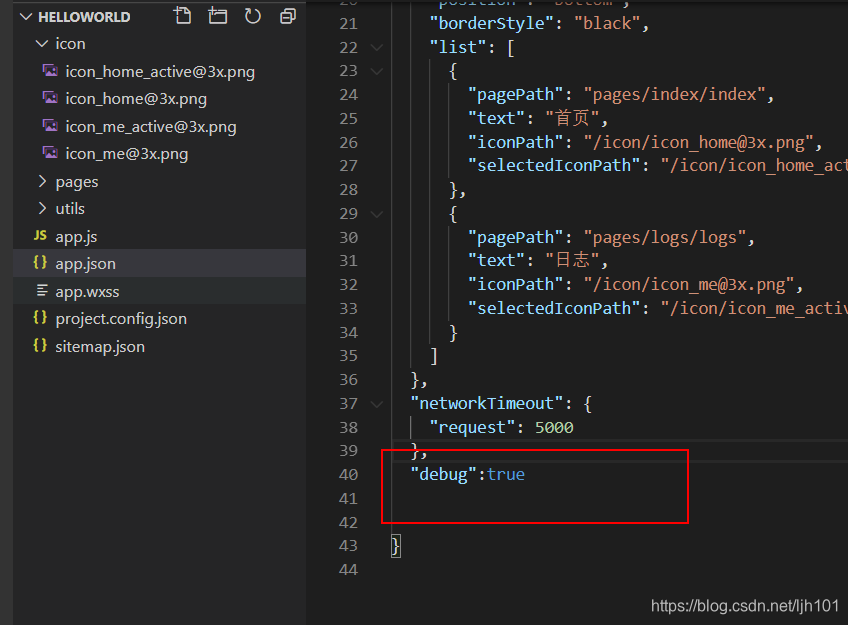The height and width of the screenshot is (625, 848).
Task: Select app.json in file tree
Action: coord(85,264)
